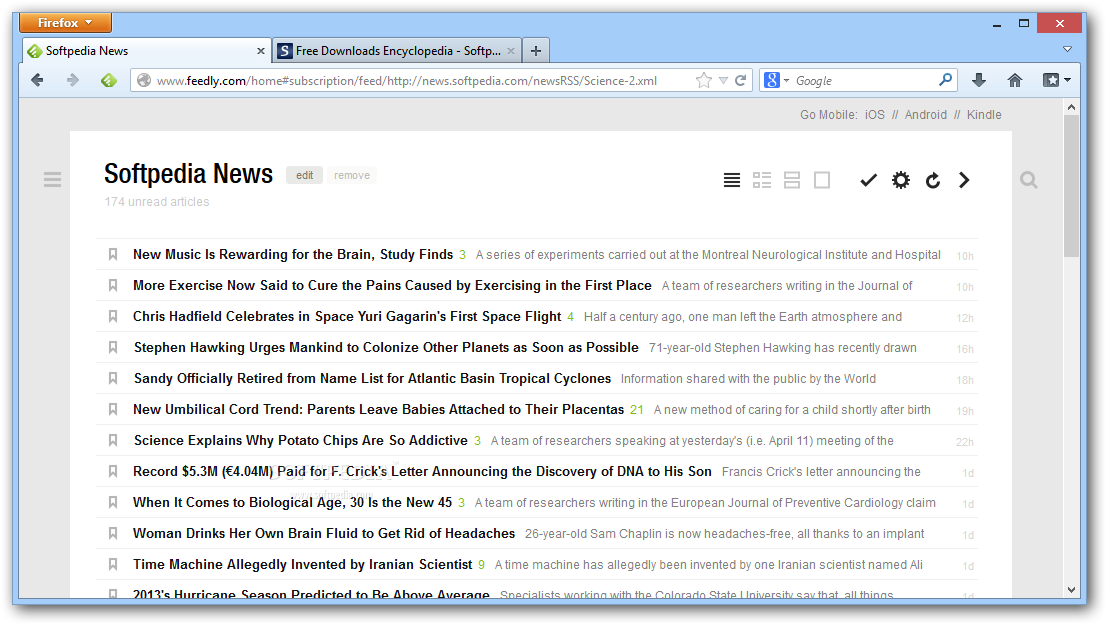The height and width of the screenshot is (625, 1107).
Task: Open 'Science Explains Why Potato Chips' article
Action: [x=301, y=441]
